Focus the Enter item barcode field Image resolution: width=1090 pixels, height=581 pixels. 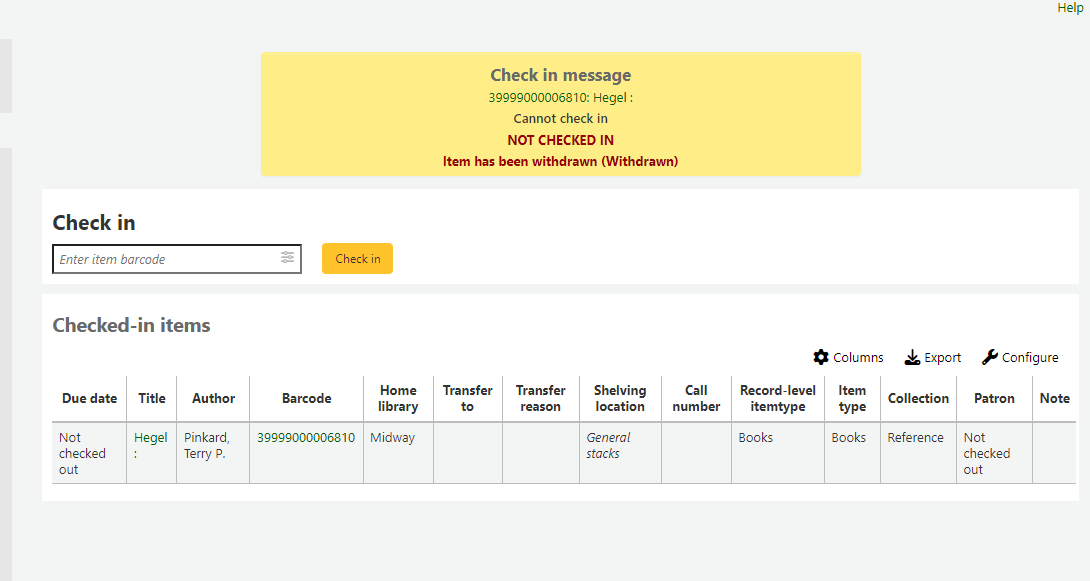pos(166,259)
